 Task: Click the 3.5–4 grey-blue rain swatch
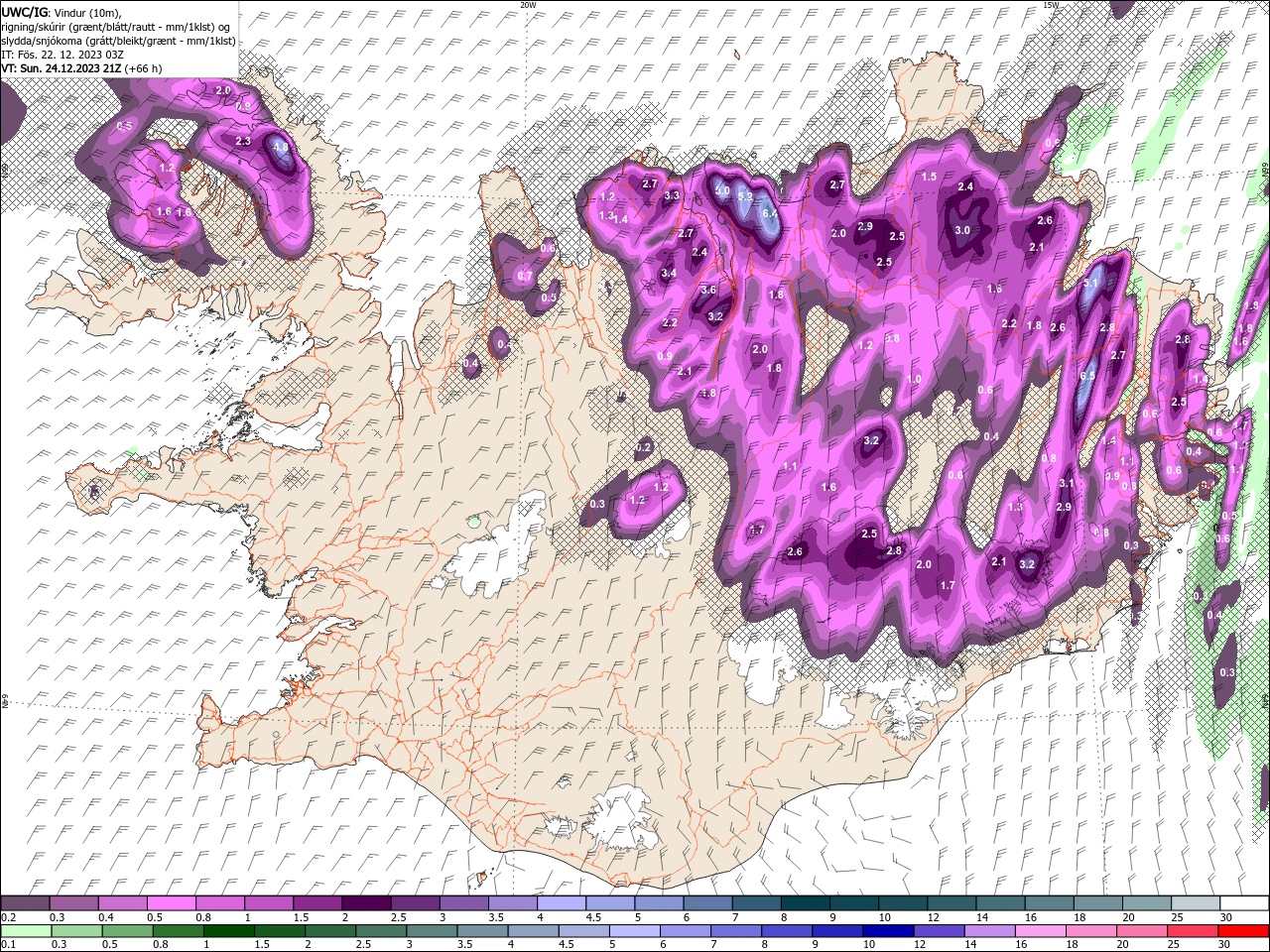tap(483, 930)
